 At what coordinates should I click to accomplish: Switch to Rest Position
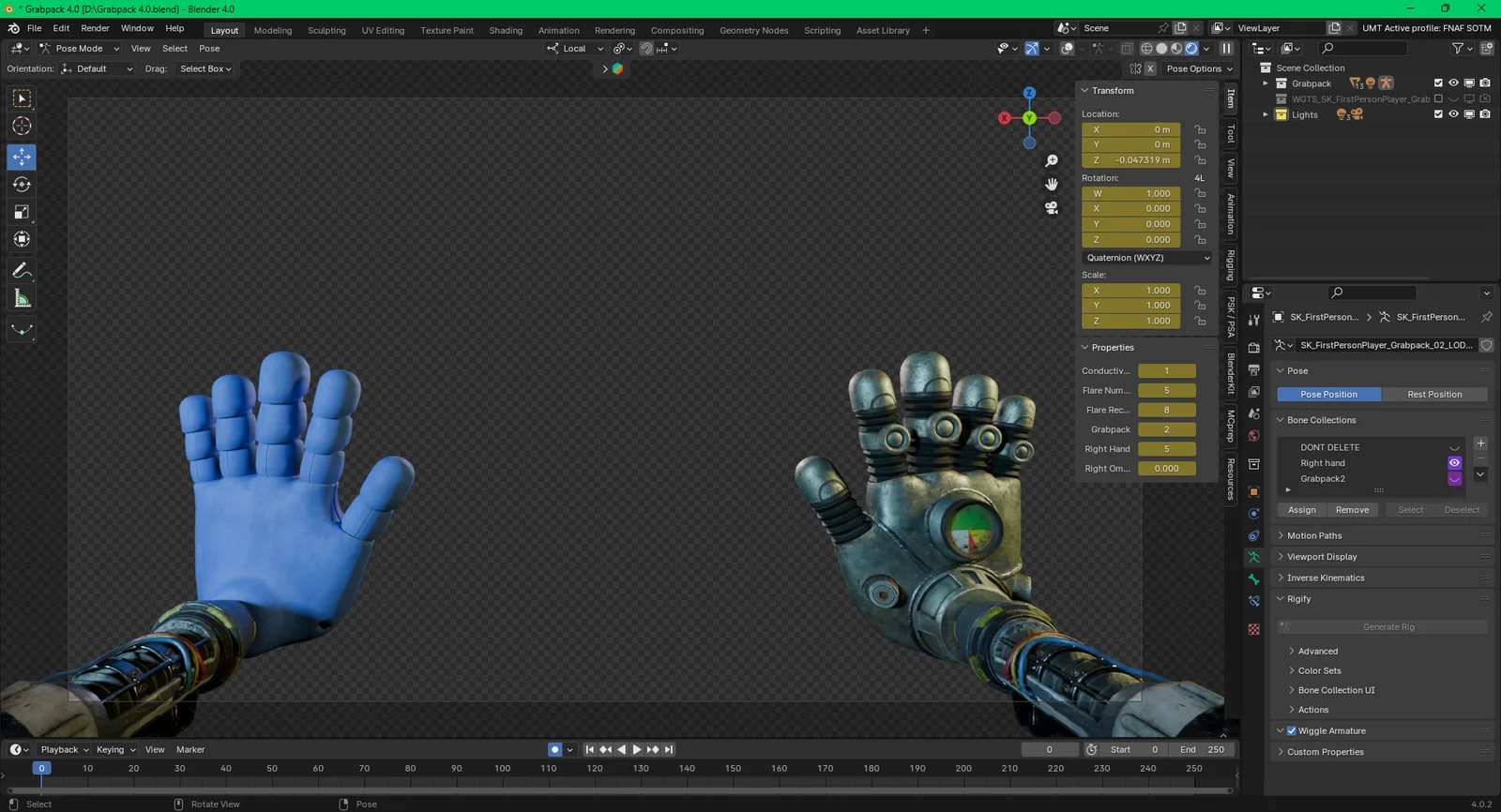(1434, 395)
